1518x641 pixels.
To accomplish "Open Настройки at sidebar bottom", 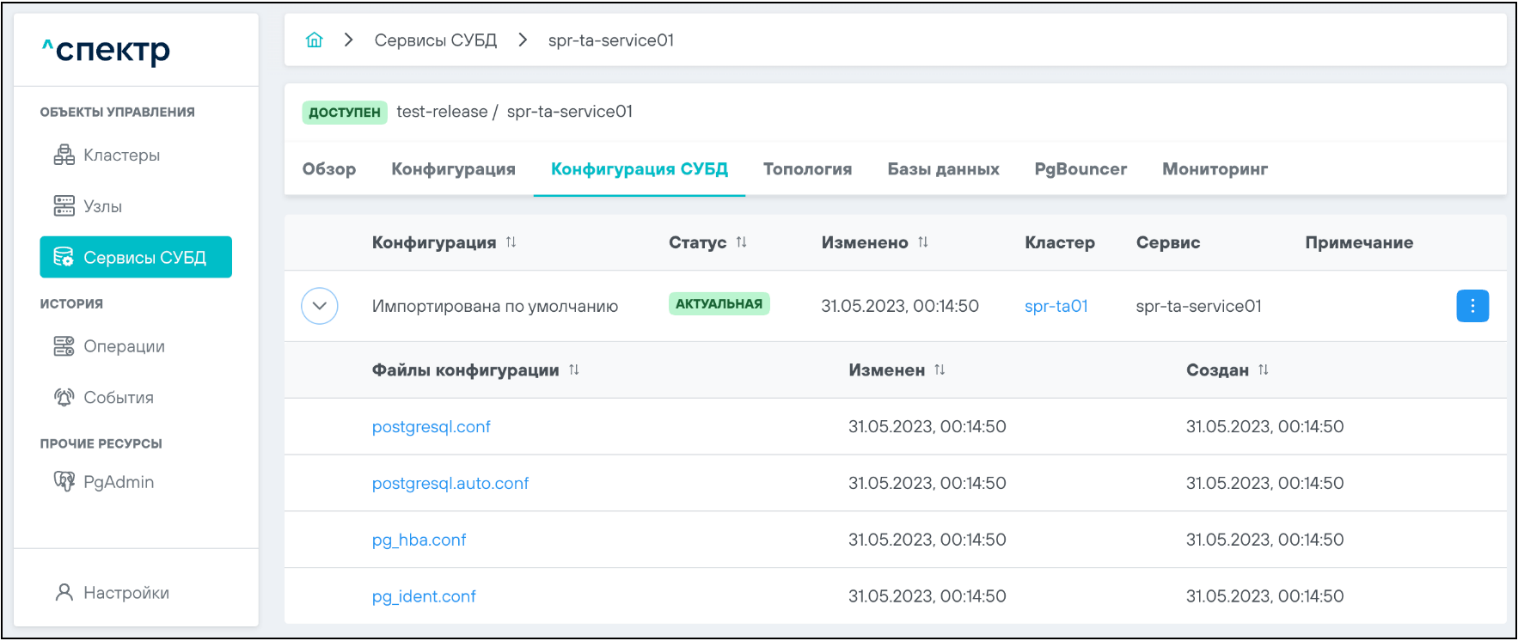I will pyautogui.click(x=112, y=592).
